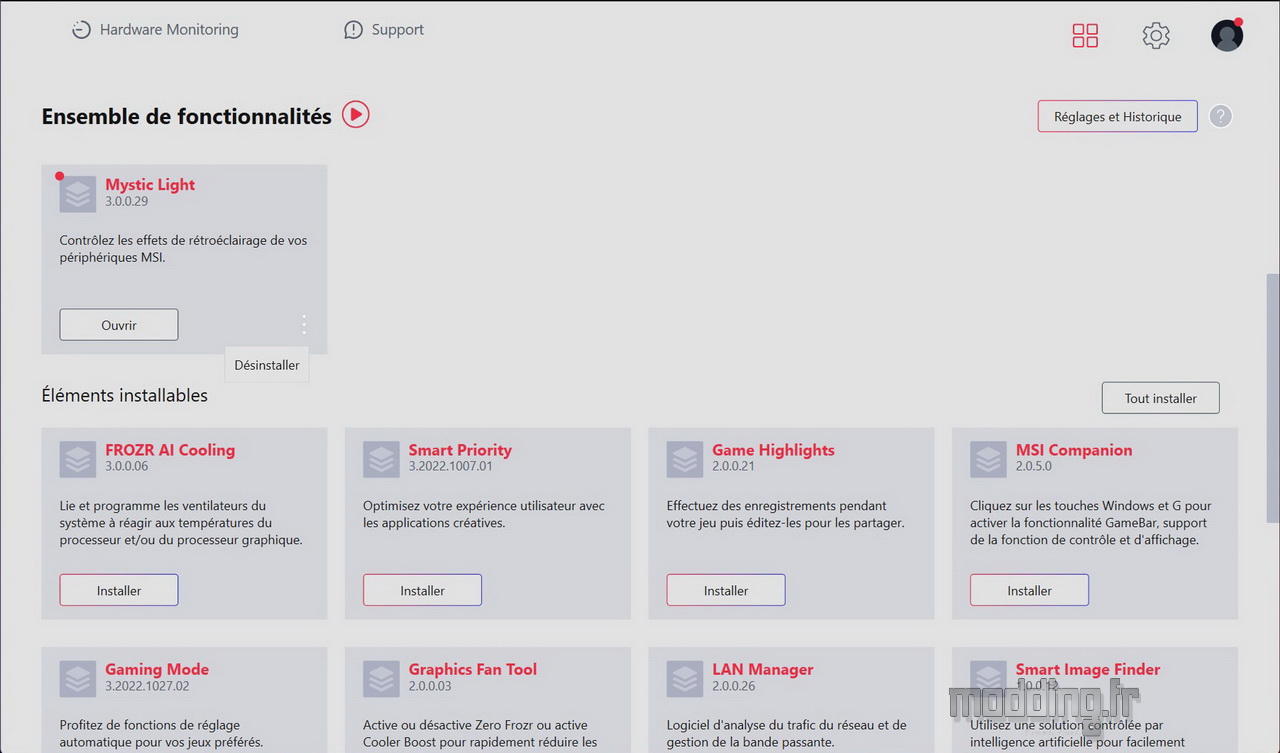Click FROZR AI Cooling version 3.0.0.06
The width and height of the screenshot is (1280, 753).
[127, 466]
